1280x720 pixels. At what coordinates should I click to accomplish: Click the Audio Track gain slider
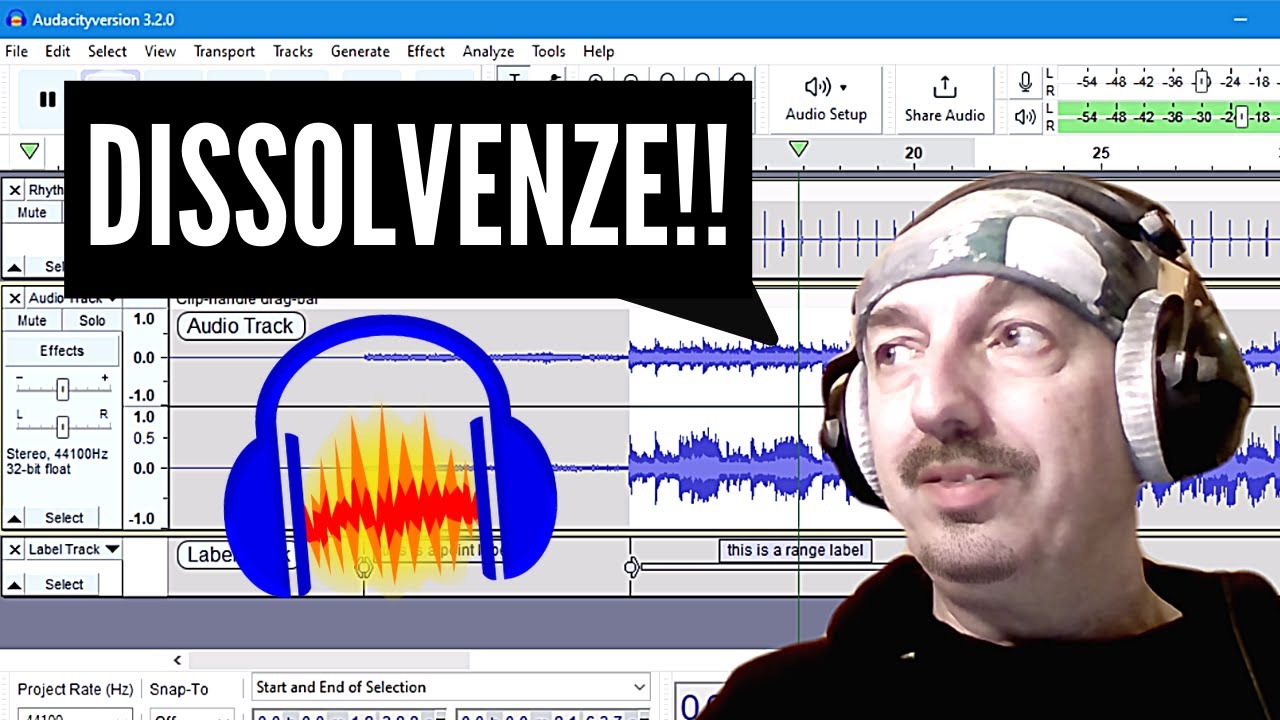(62, 389)
